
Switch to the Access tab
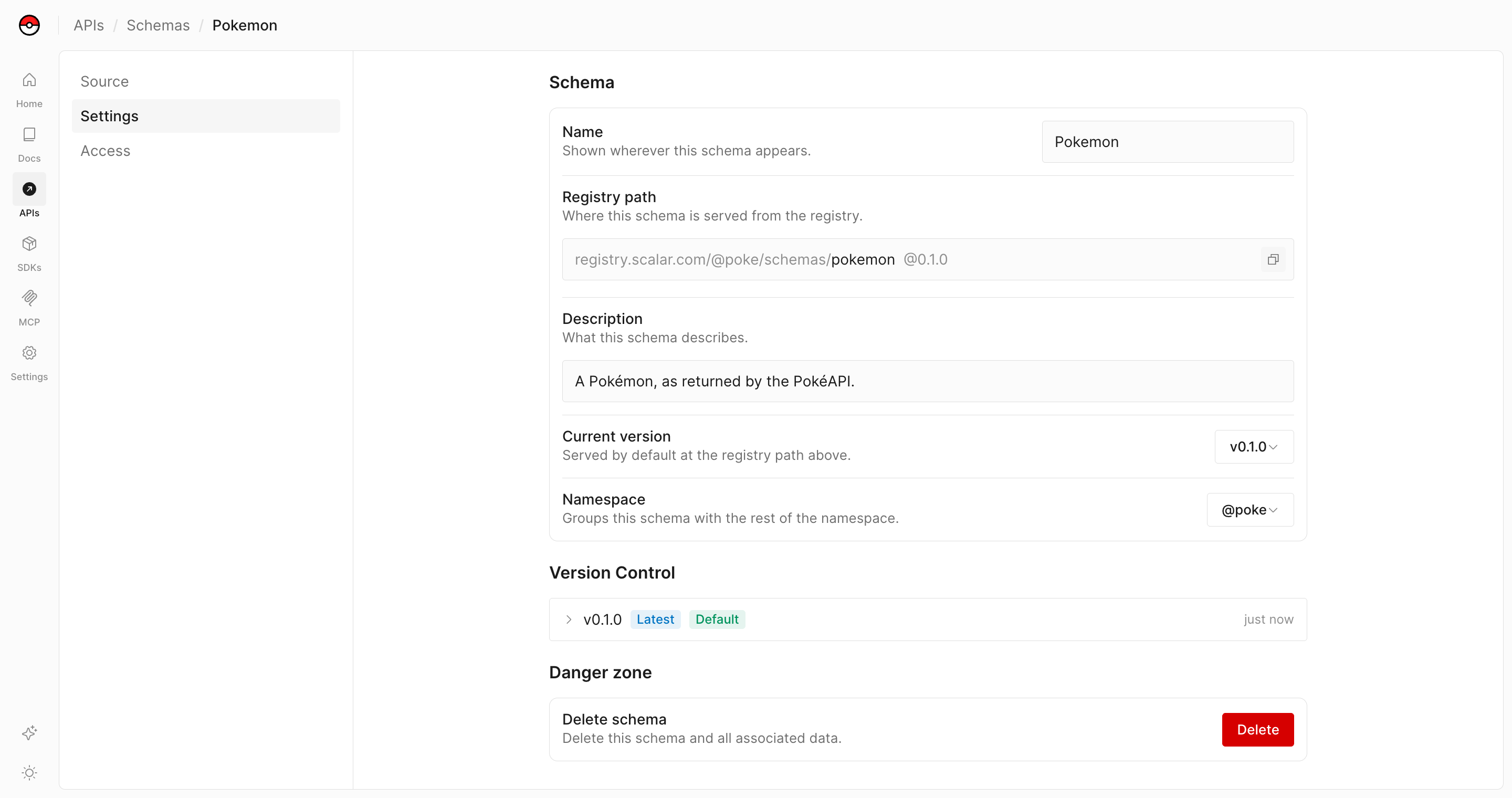pyautogui.click(x=205, y=150)
